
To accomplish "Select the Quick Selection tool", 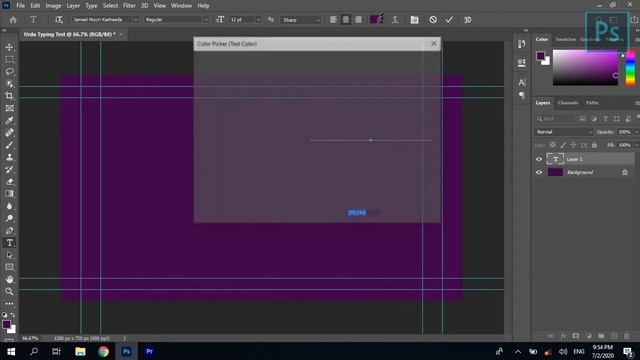I will [9, 84].
